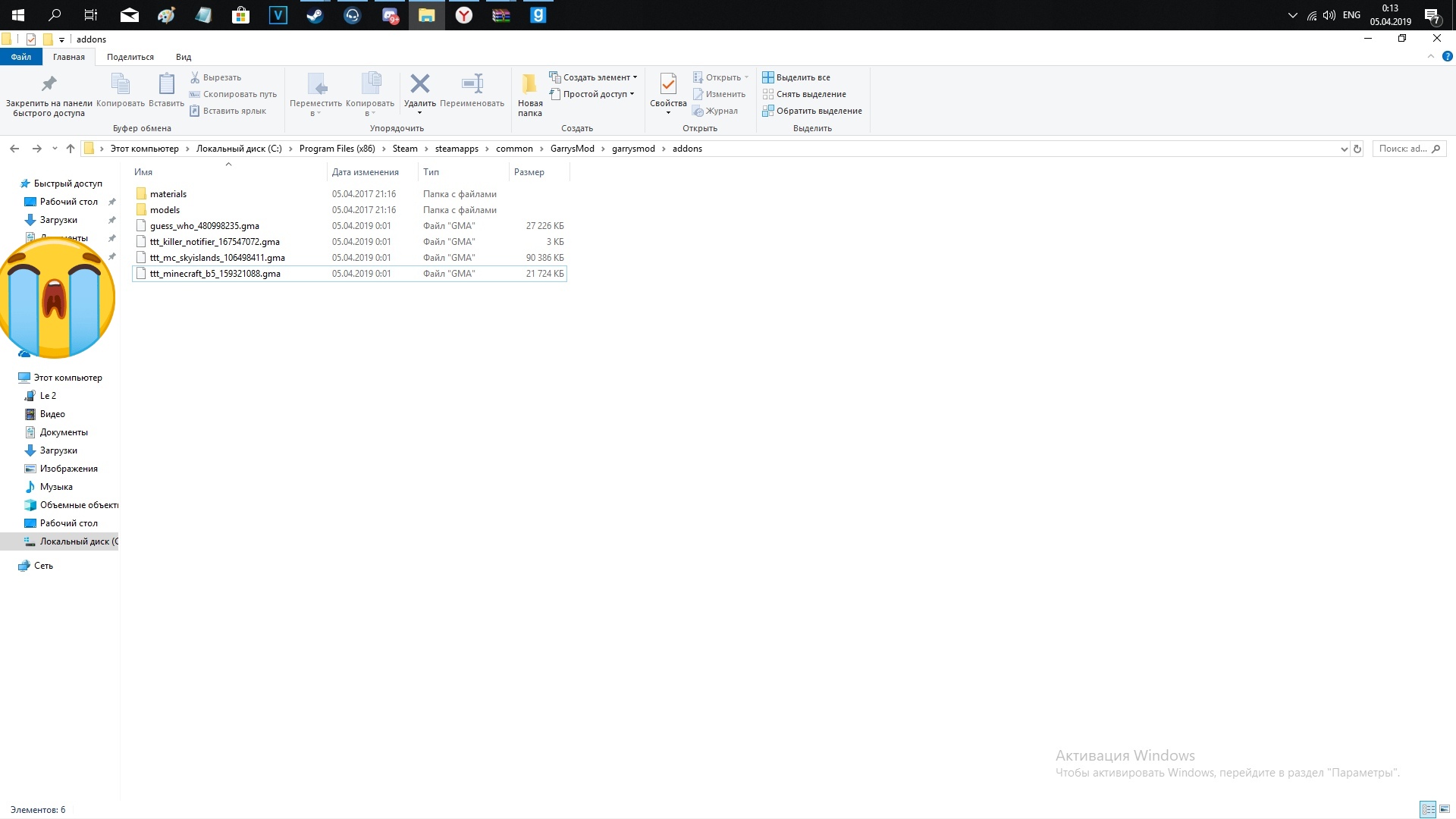Open Steam from the taskbar
1456x819 pixels.
pyautogui.click(x=315, y=15)
